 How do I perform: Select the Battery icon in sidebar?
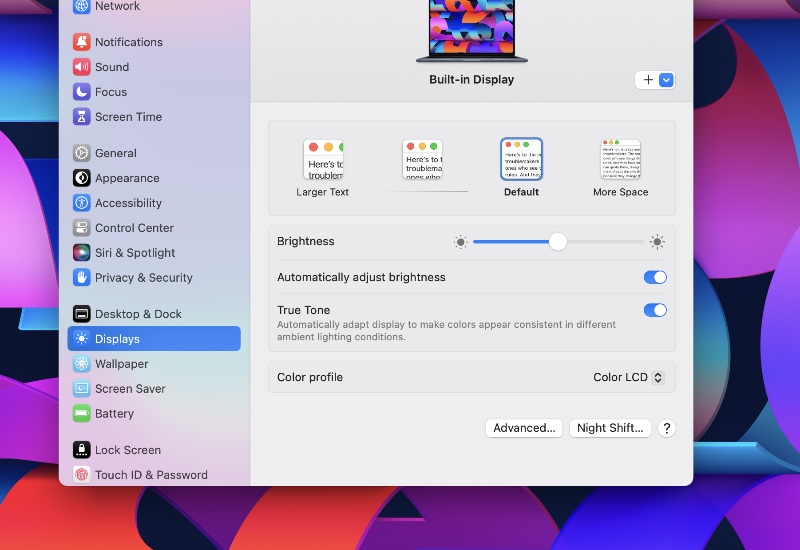point(82,414)
